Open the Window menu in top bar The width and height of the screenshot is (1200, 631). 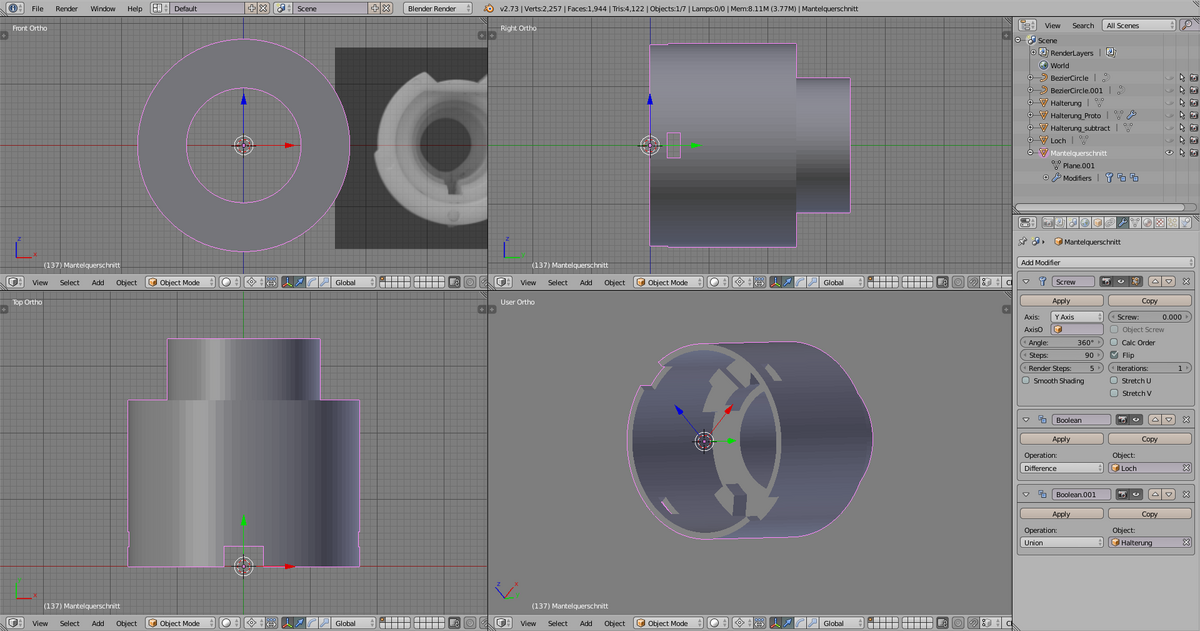tap(102, 8)
